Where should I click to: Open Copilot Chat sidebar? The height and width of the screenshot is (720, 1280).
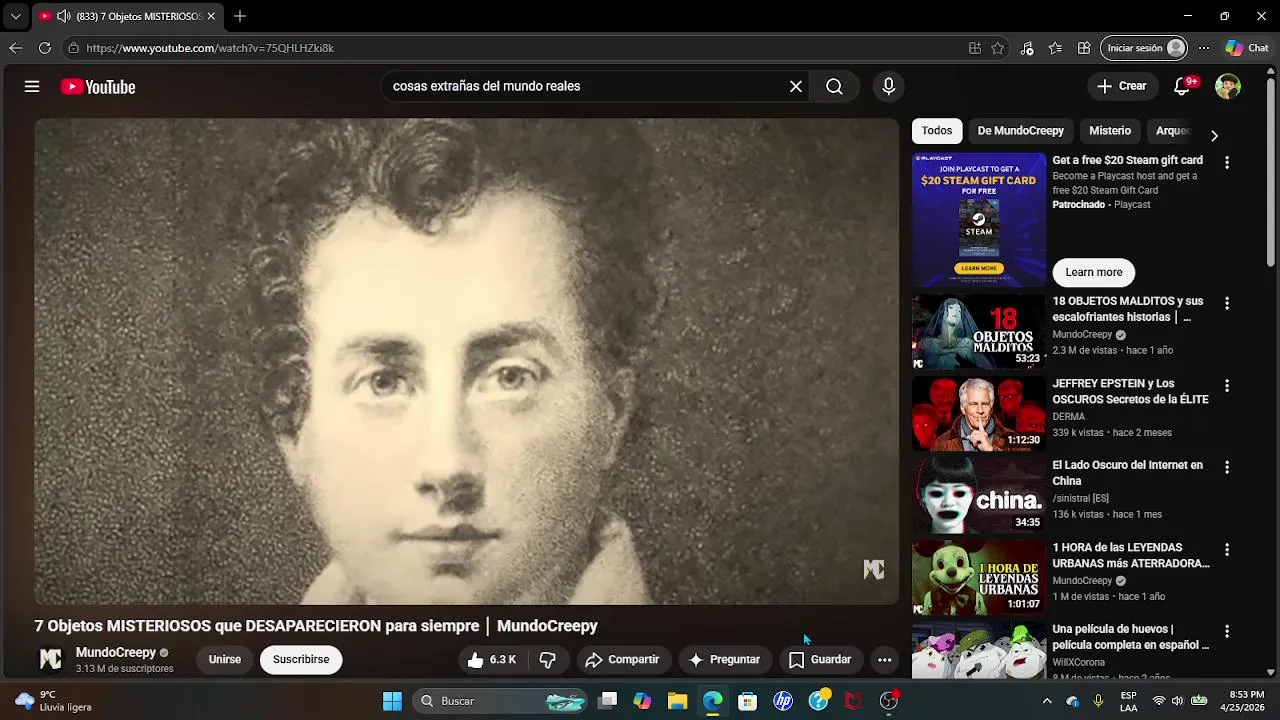point(1247,48)
